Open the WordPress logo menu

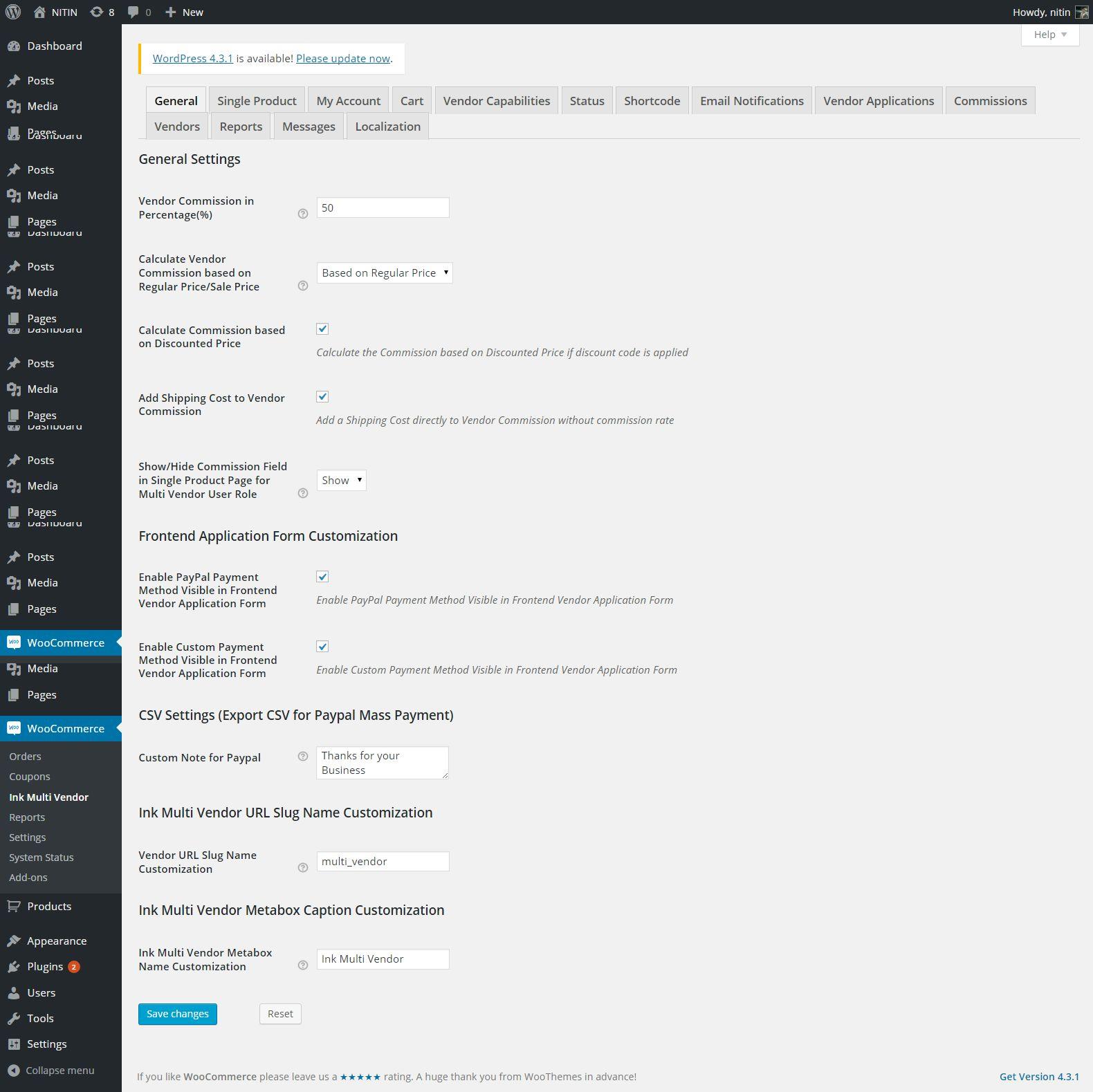click(12, 12)
